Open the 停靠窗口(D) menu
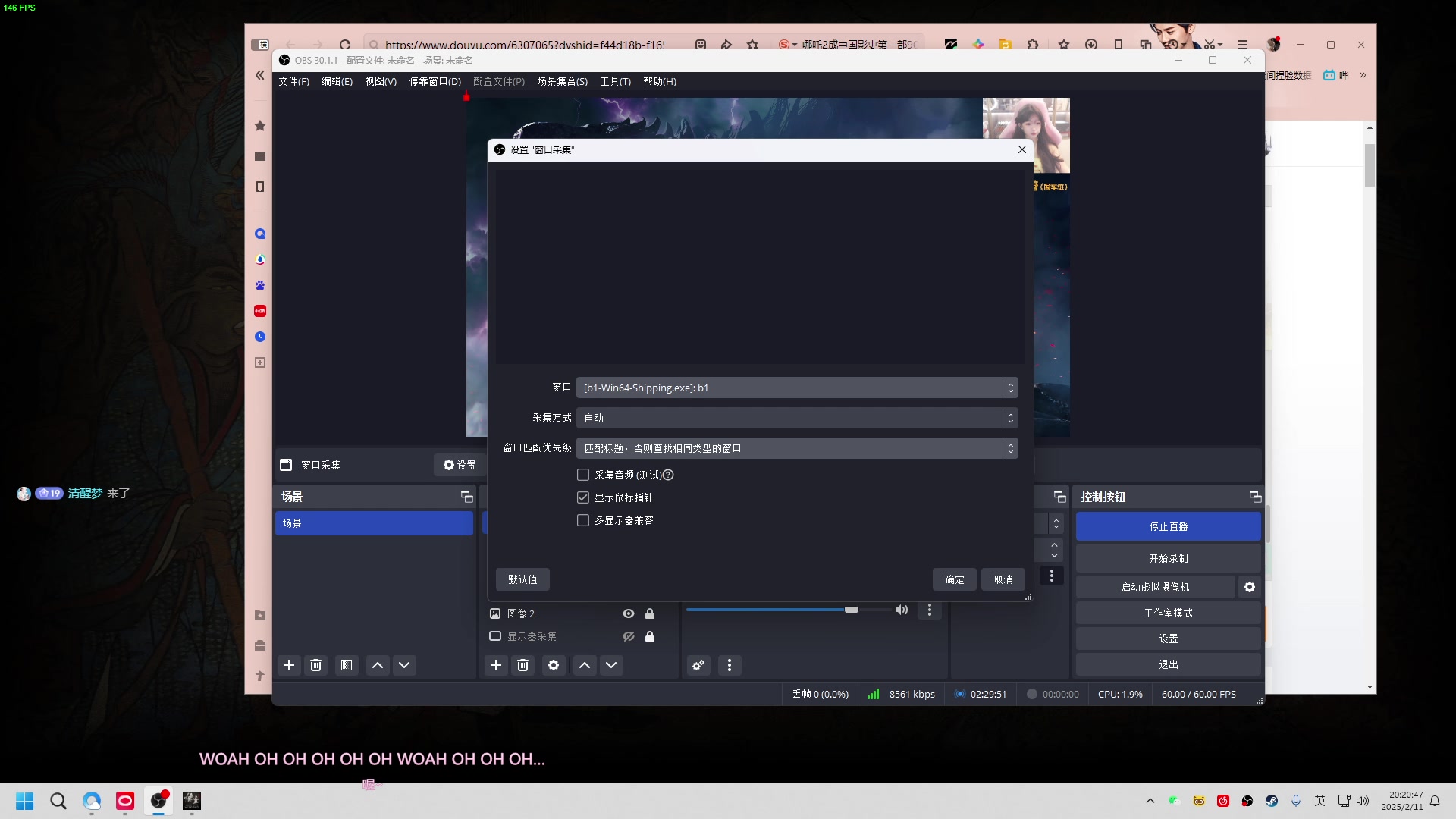The width and height of the screenshot is (1456, 819). click(x=435, y=81)
